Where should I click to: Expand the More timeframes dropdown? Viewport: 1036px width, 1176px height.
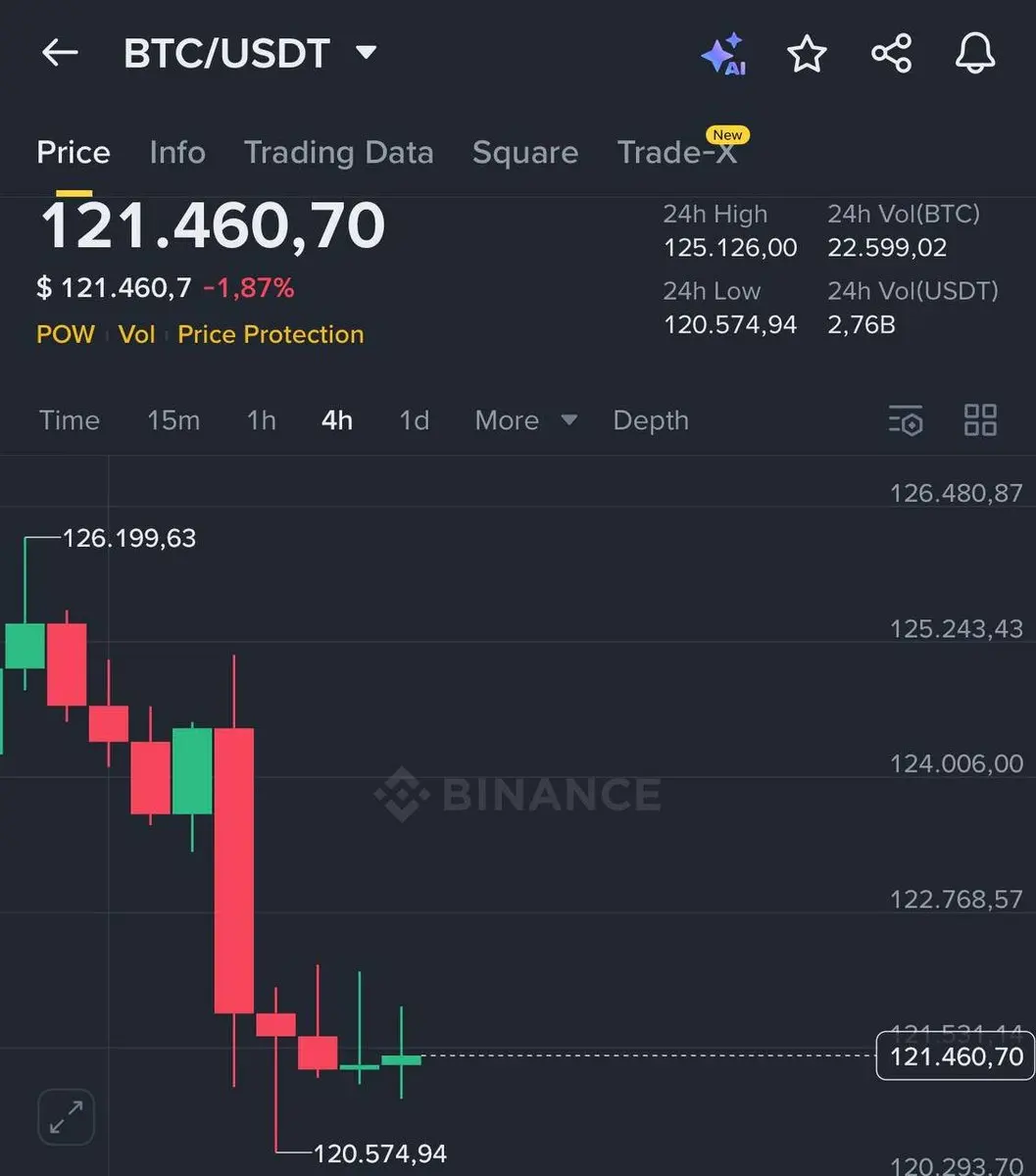click(x=526, y=420)
